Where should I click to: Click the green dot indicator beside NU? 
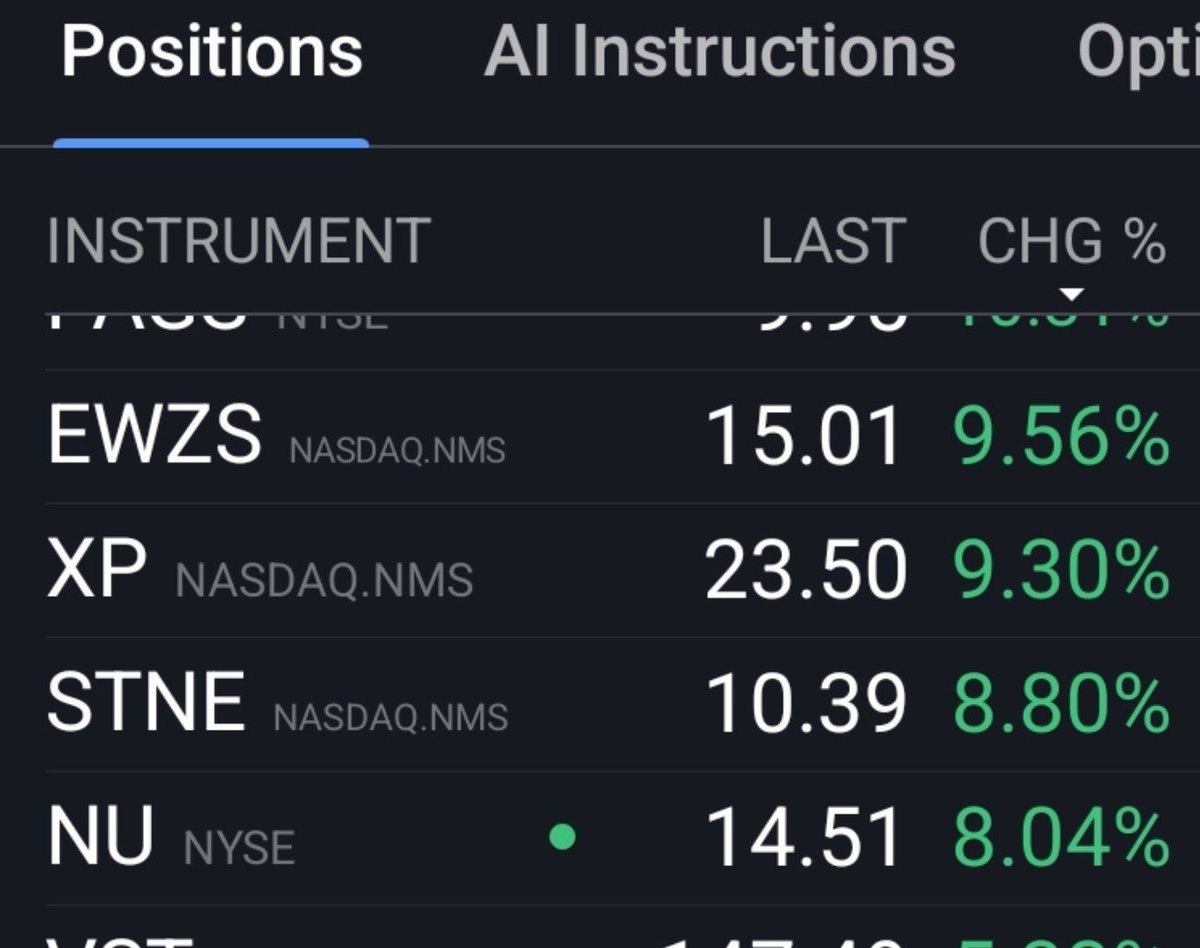click(x=563, y=836)
